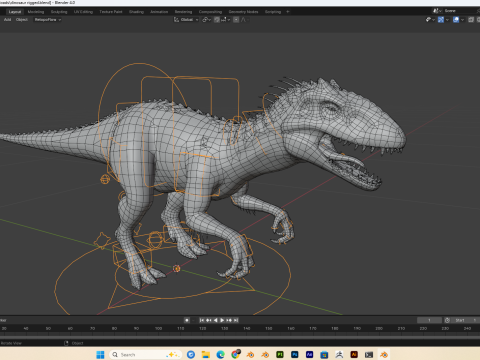
Task: Toggle the preview range clock icon
Action: pos(447,320)
